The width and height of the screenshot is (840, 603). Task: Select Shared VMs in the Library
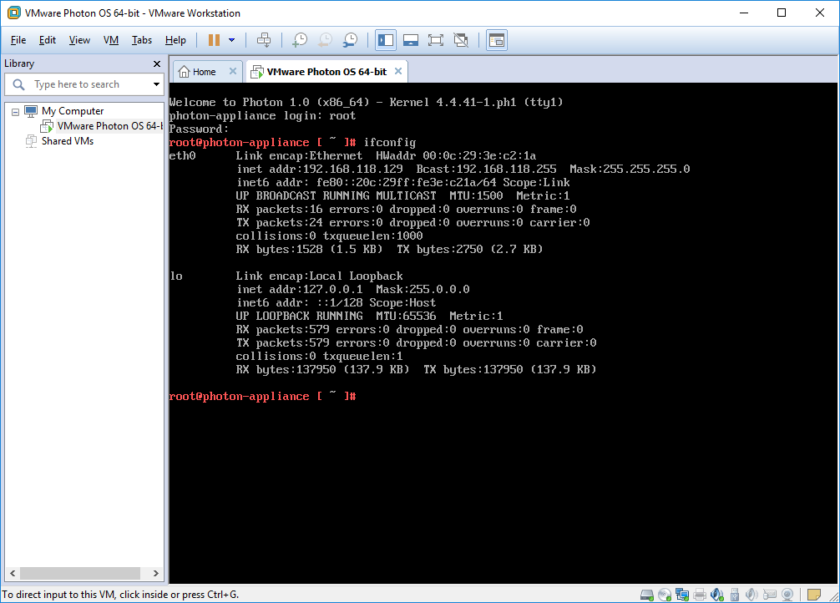coord(69,141)
